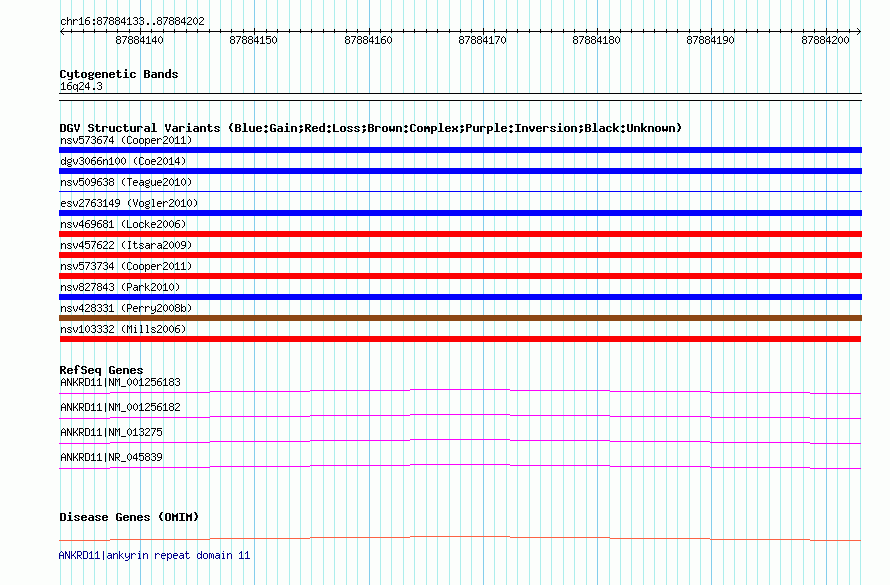
Task: Click the red bar under nsv573734
Action: [460, 276]
